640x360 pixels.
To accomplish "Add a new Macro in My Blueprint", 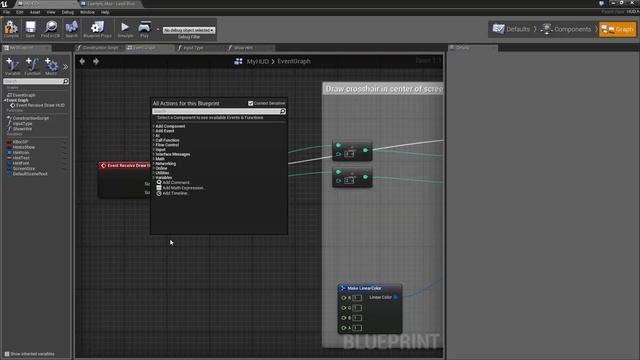I will coord(51,66).
